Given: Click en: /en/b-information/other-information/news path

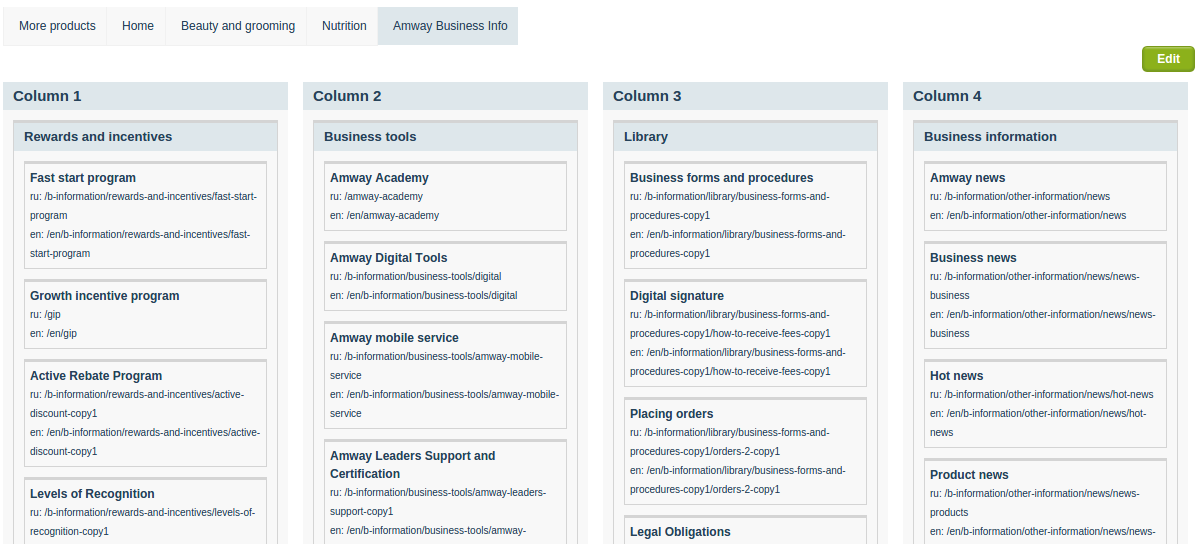Looking at the screenshot, I should (1028, 216).
